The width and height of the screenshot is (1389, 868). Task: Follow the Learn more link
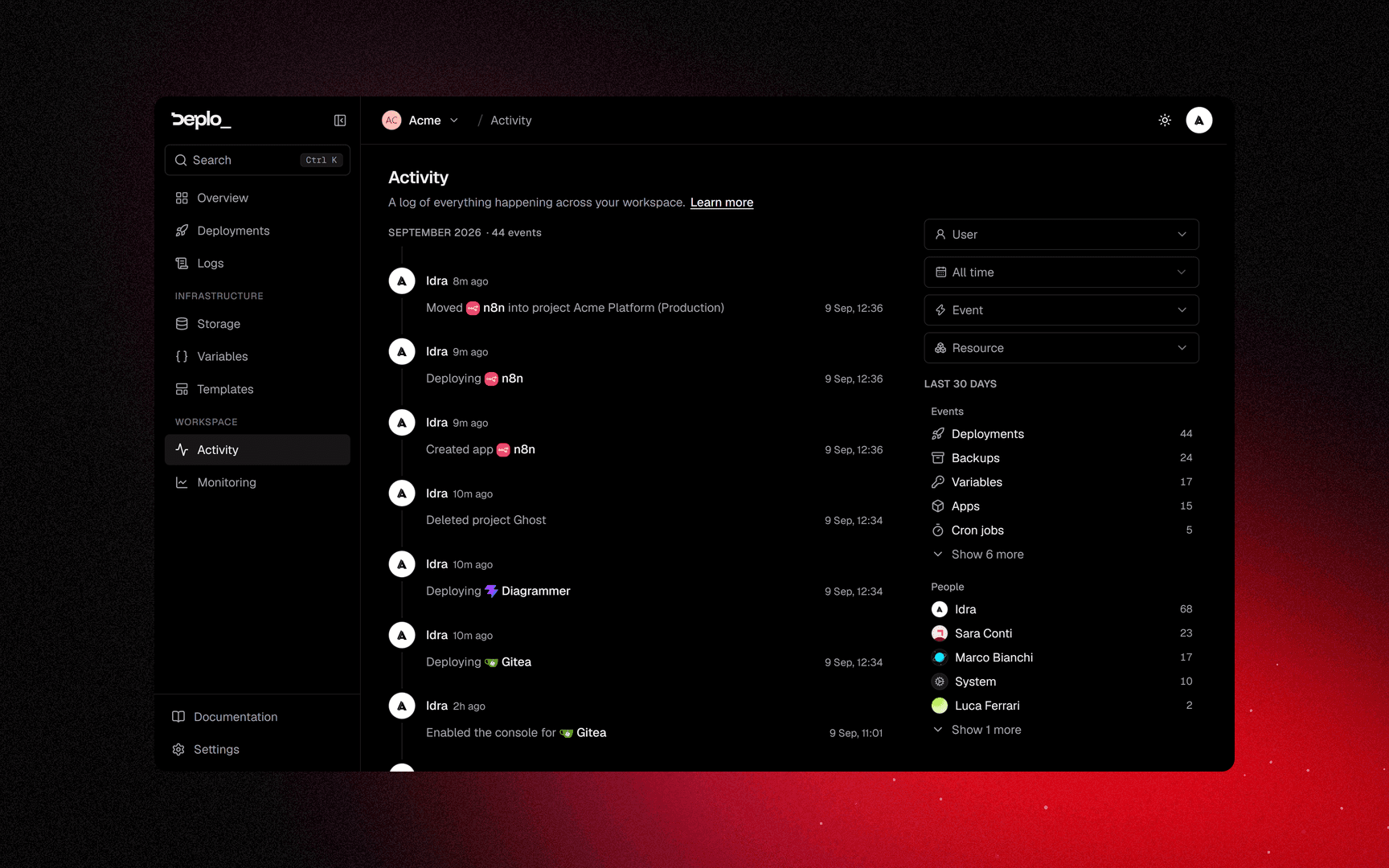tap(722, 203)
